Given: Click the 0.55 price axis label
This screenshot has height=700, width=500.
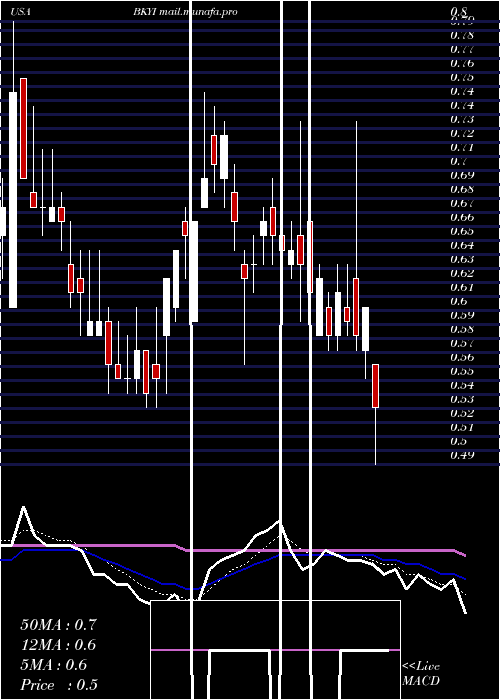Looking at the screenshot, I should (462, 371).
